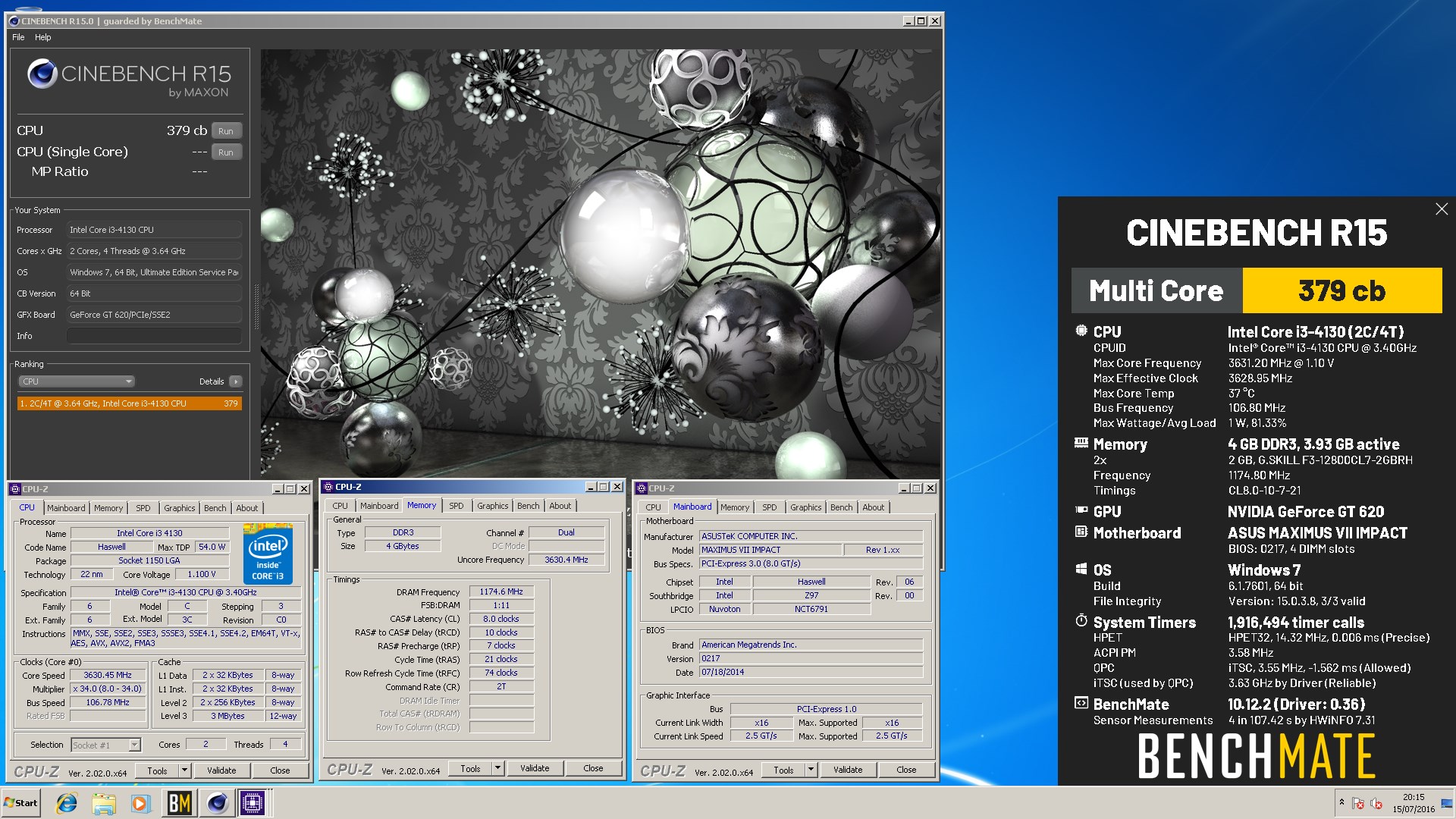This screenshot has width=1456, height=819.
Task: Open the Ranking details arrow button
Action: click(x=236, y=381)
